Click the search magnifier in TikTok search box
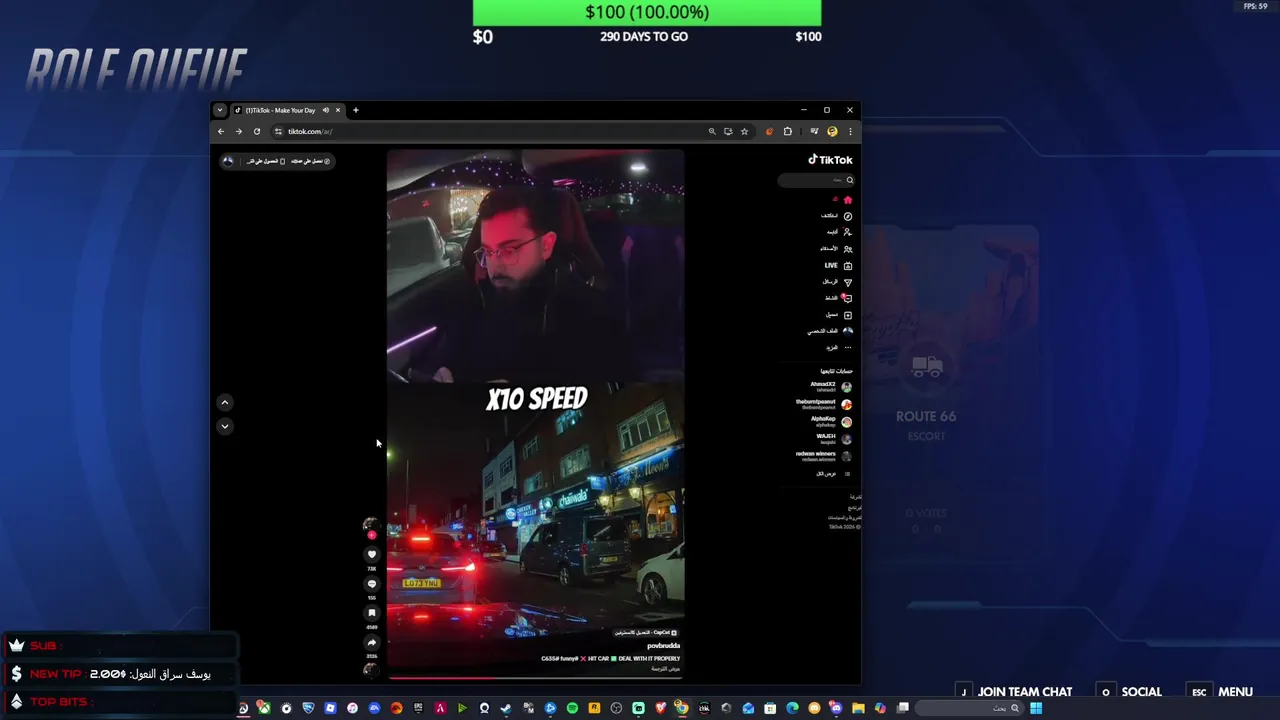1280x720 pixels. coord(850,180)
